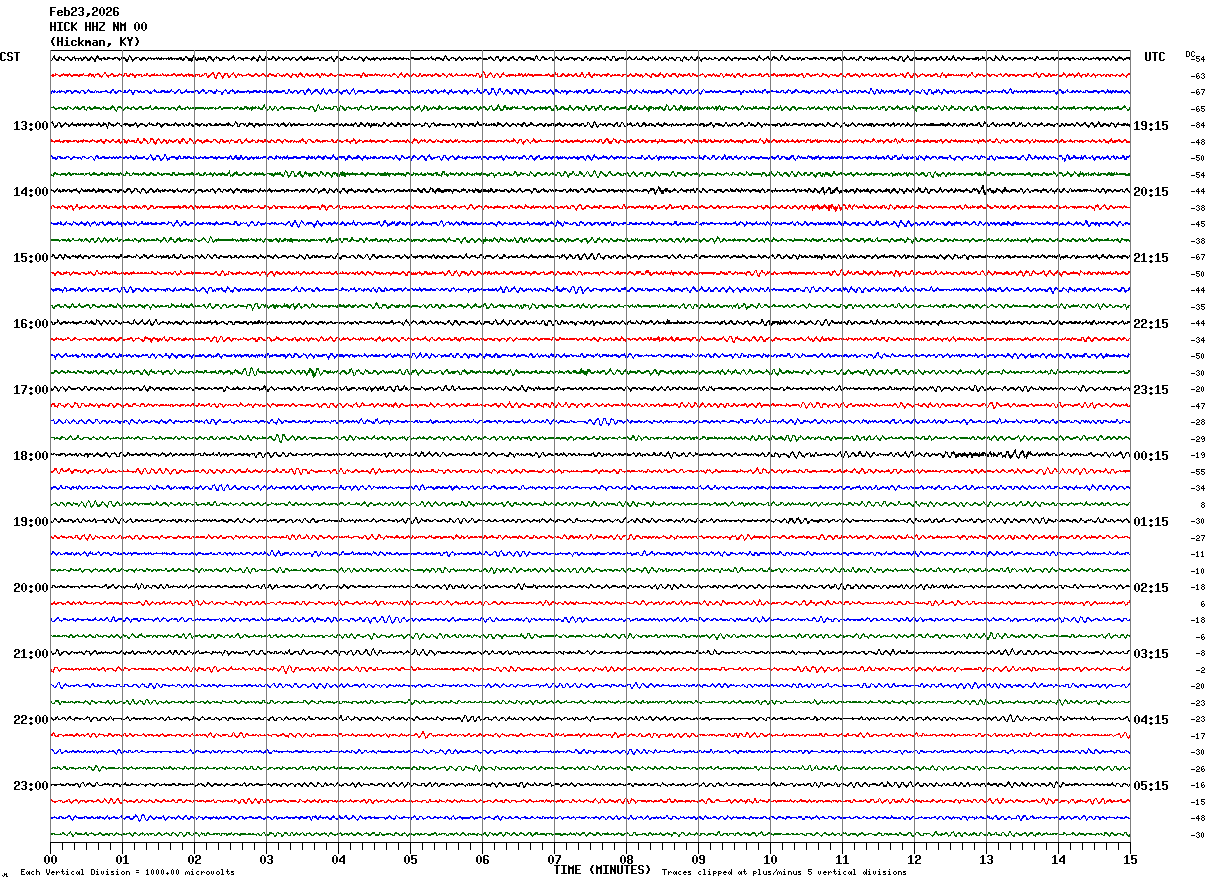Screen dimensions: 1210x886
Task: Click the location text (Hickman, KY)
Action: pos(95,42)
